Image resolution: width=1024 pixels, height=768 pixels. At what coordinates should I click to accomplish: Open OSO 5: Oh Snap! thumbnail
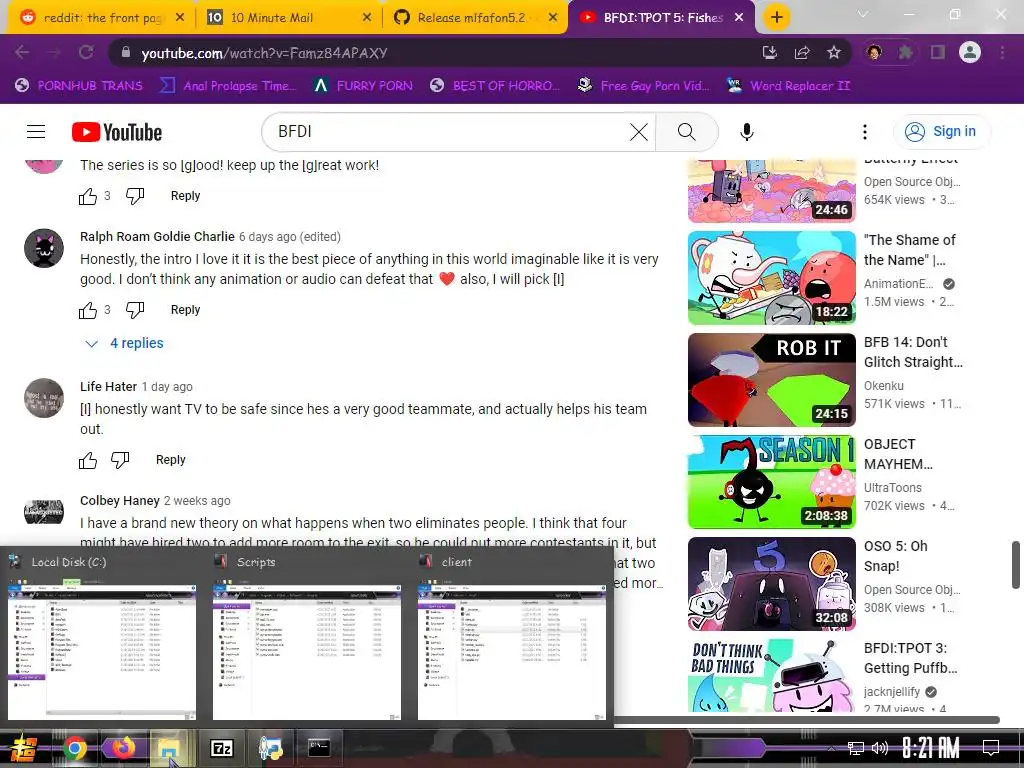coord(771,584)
